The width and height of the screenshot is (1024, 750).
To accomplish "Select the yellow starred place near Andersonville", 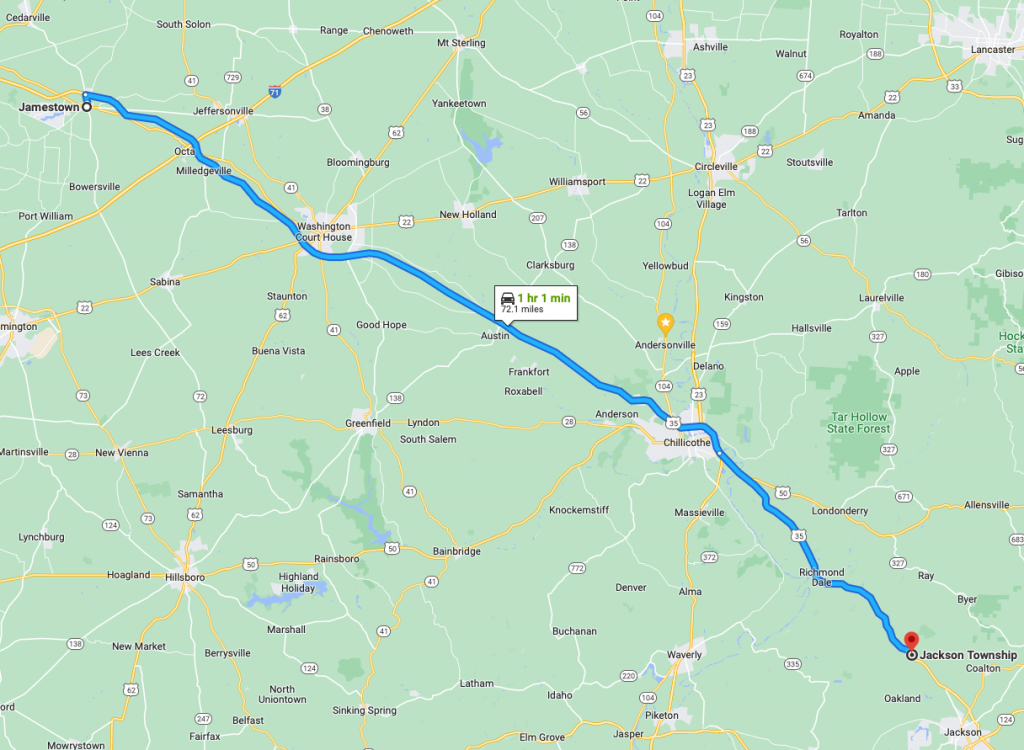I will pyautogui.click(x=665, y=323).
